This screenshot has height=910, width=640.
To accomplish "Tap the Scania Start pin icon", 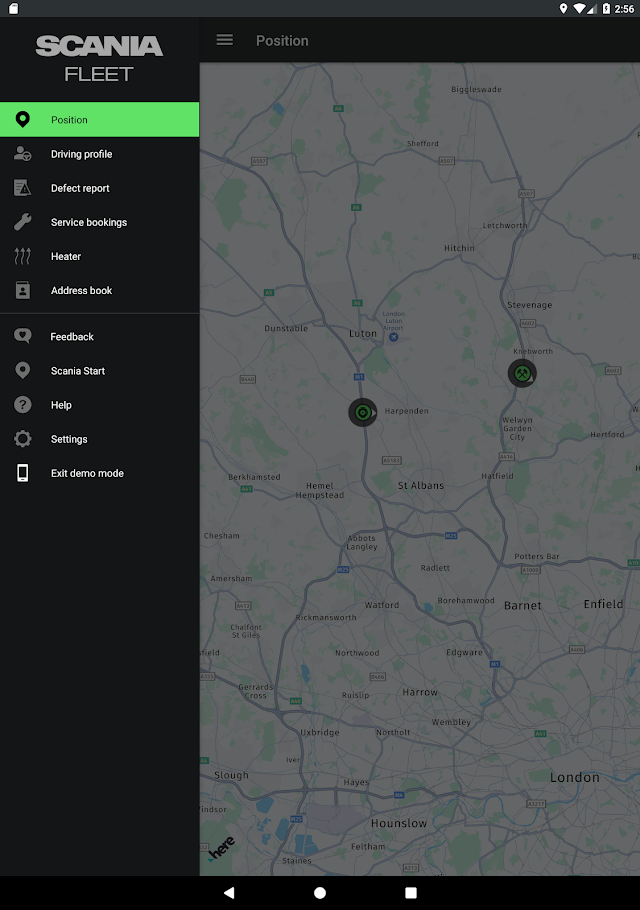I will 23,370.
